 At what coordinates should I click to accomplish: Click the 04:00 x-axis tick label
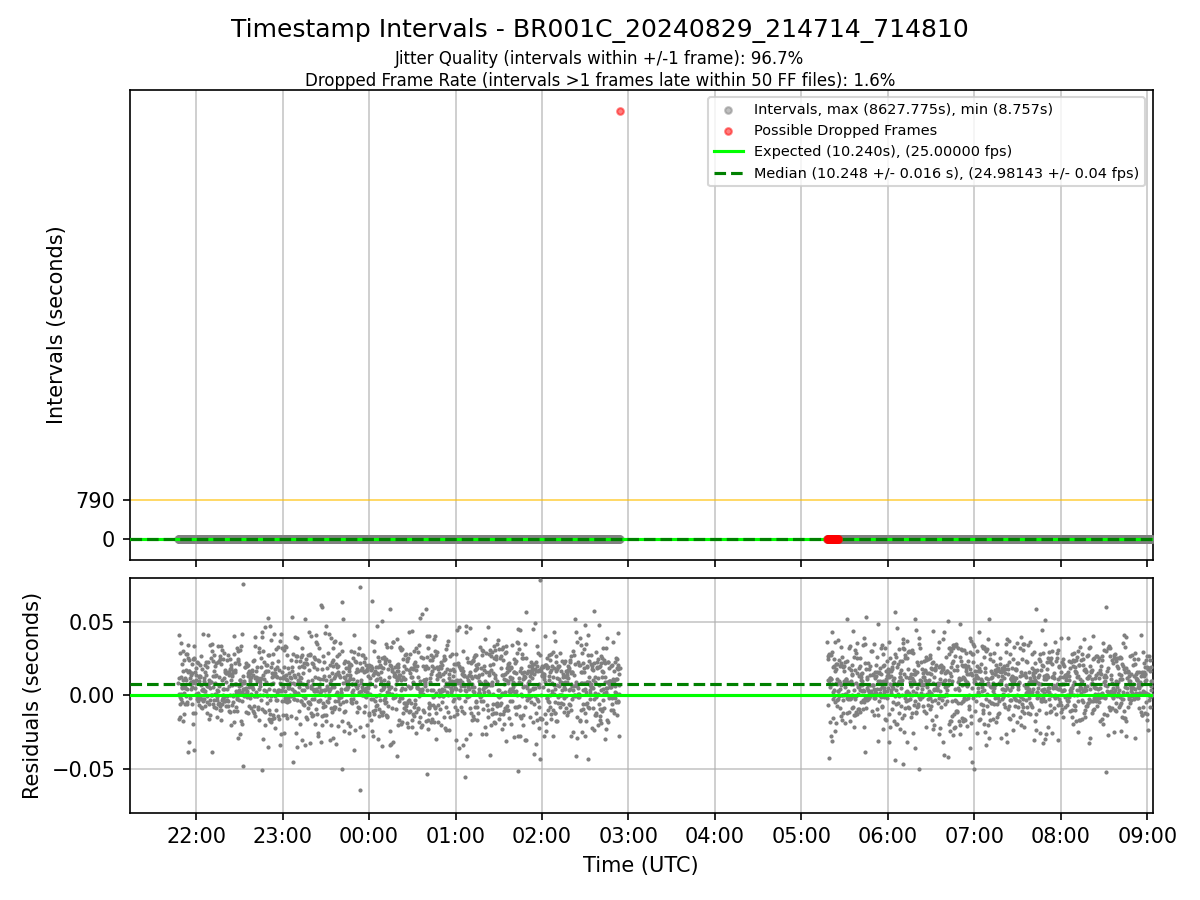point(714,835)
